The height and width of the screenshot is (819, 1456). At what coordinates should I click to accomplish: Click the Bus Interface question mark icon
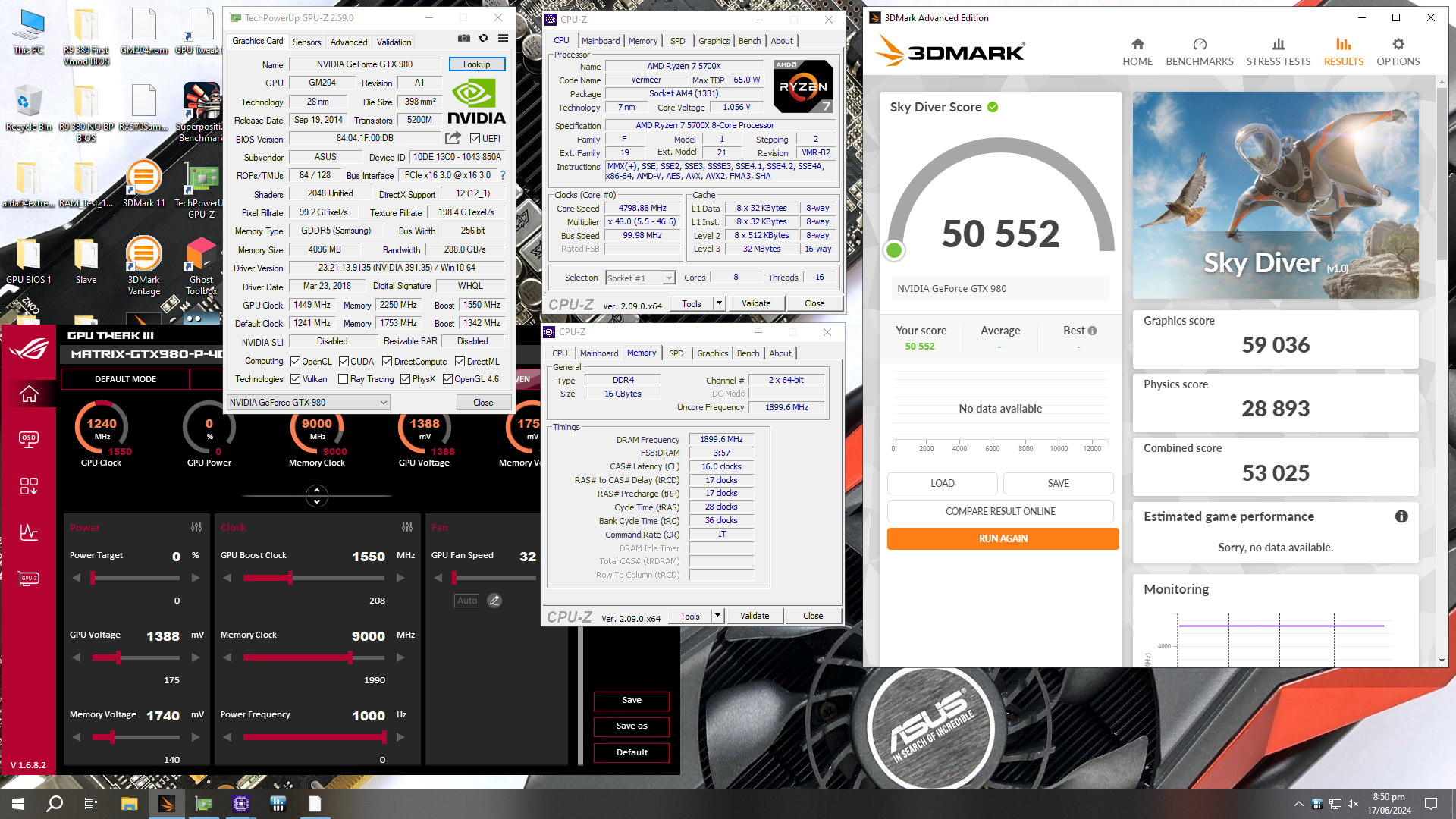(x=502, y=175)
